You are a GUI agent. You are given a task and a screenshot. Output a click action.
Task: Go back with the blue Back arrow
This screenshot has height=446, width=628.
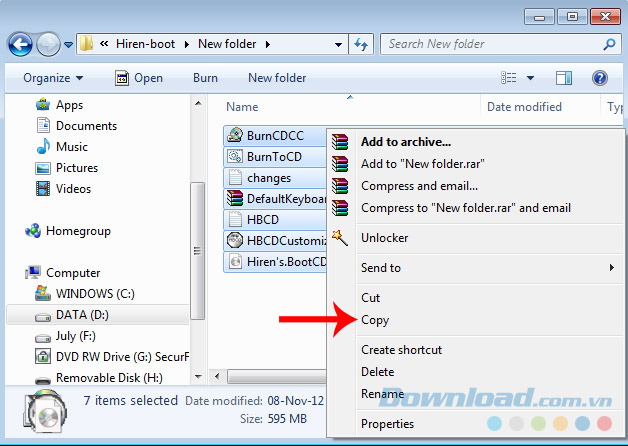[20, 44]
